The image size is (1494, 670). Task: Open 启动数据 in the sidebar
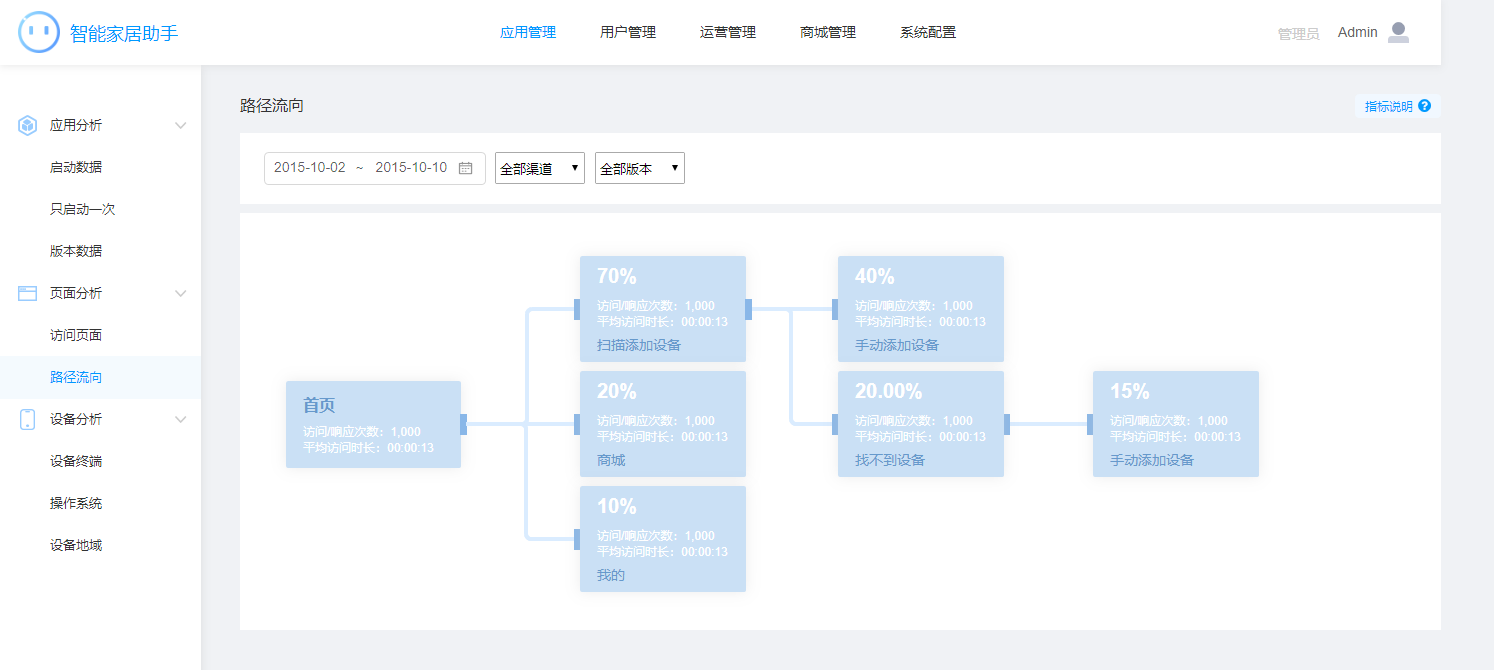pos(76,167)
